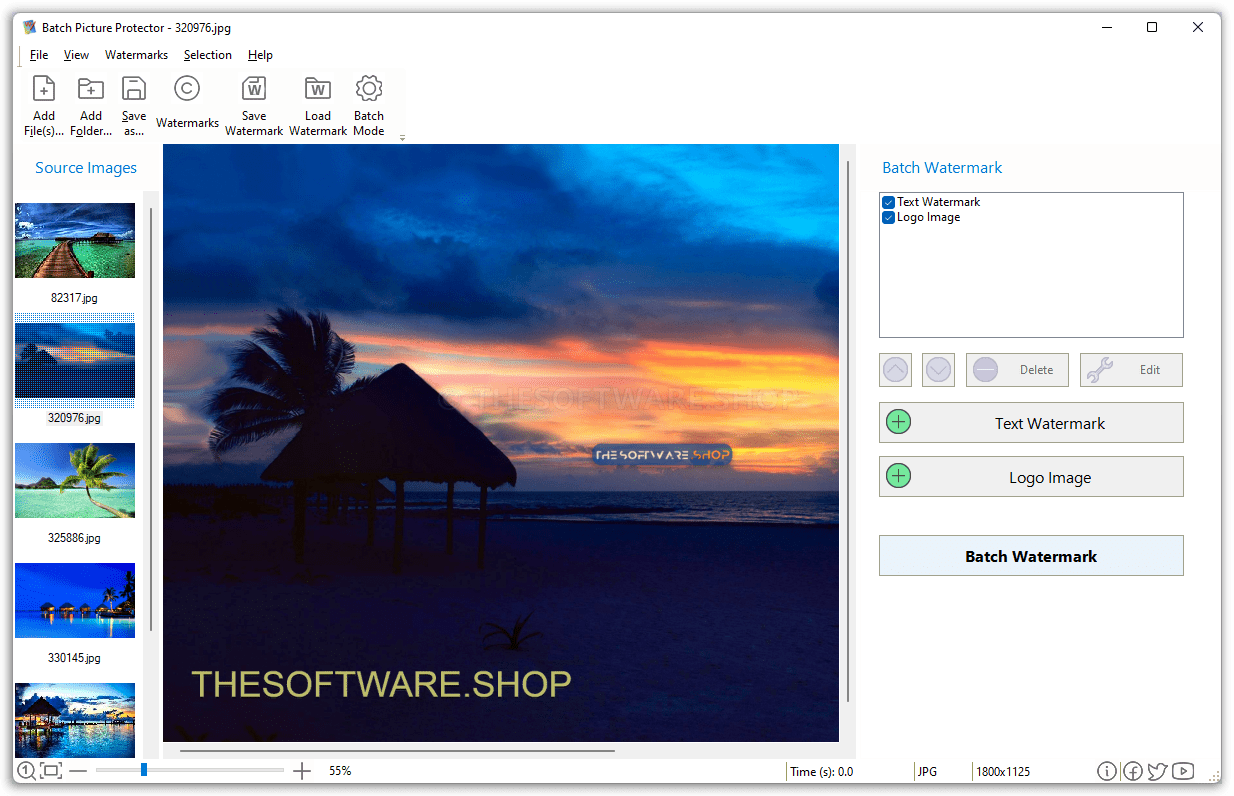The image size is (1234, 796).
Task: Add a new Text Watermark with green plus button
Action: tap(1031, 423)
